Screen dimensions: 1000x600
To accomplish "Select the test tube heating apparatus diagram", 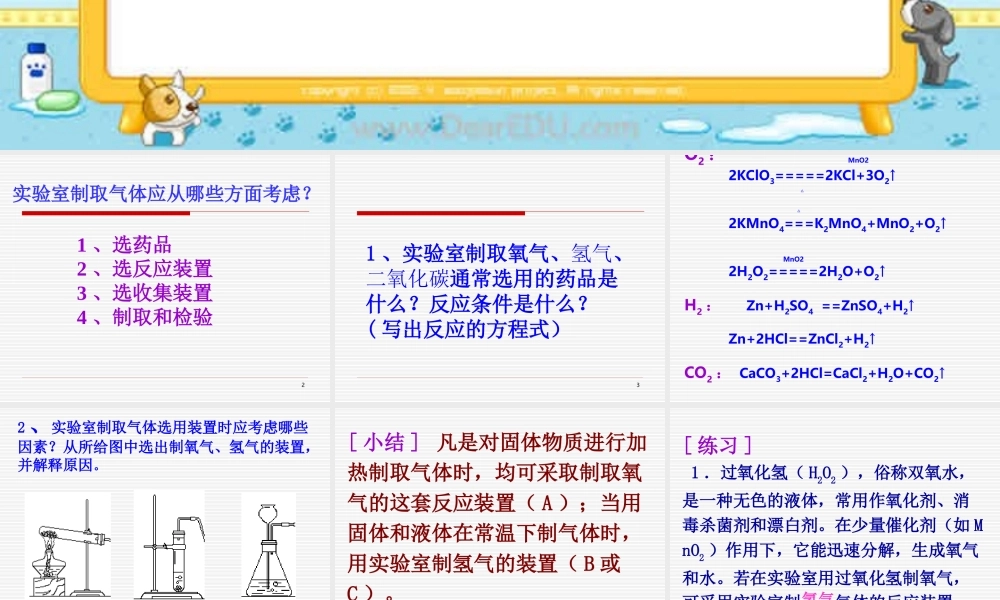I will click(68, 545).
